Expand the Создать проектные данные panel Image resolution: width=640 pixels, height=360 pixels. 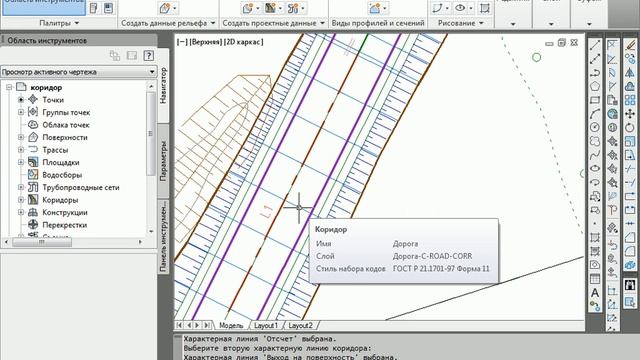(x=273, y=23)
